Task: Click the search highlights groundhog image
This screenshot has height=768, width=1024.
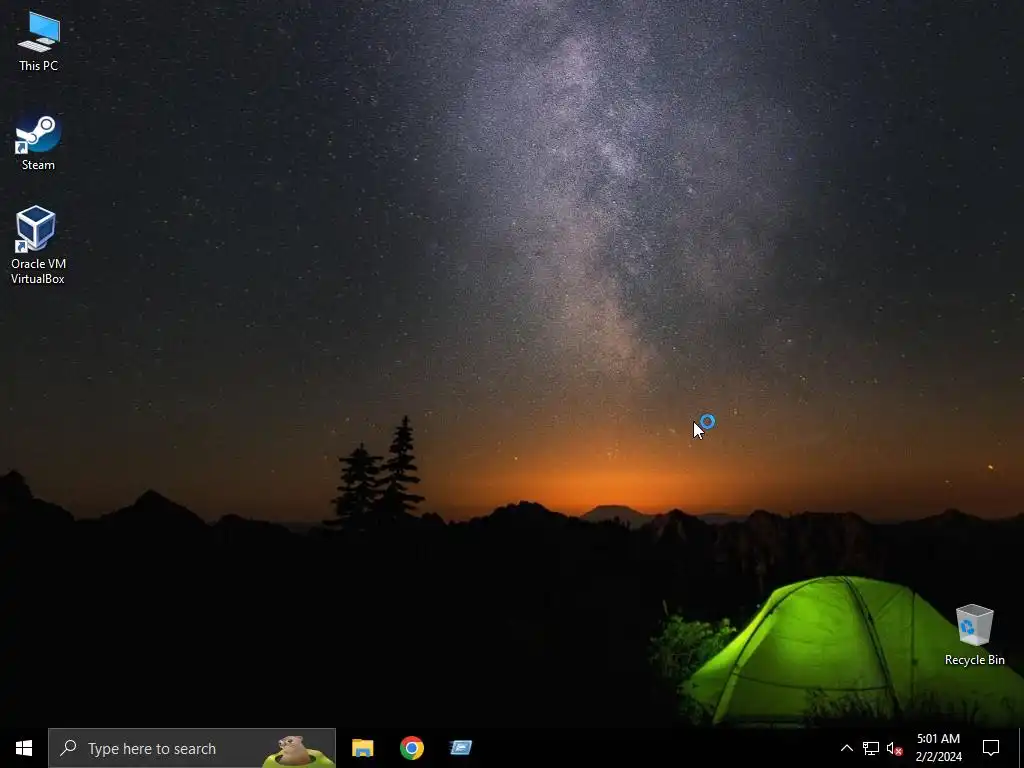Action: pos(298,751)
